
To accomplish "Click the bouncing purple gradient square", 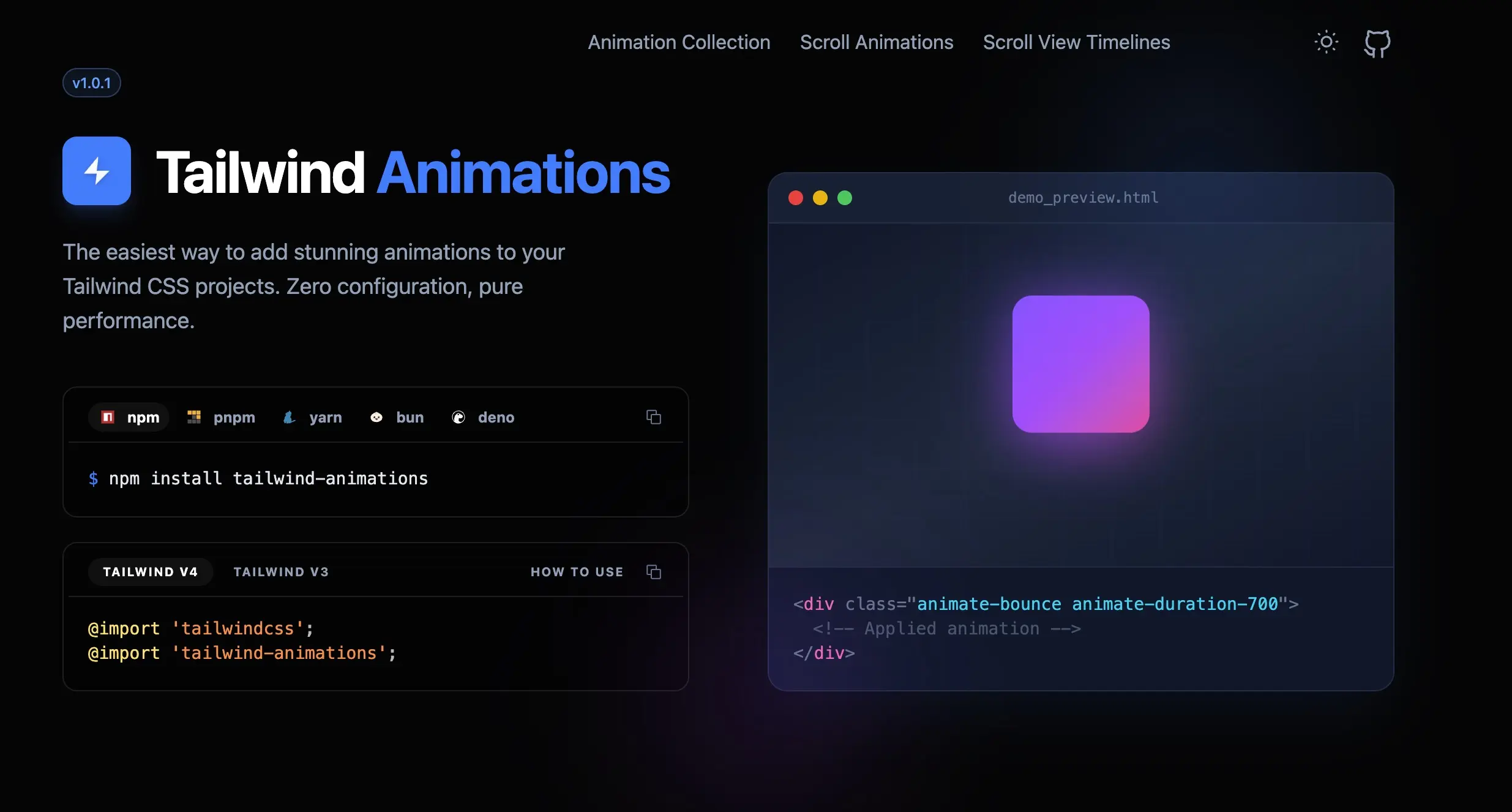I will 1080,365.
